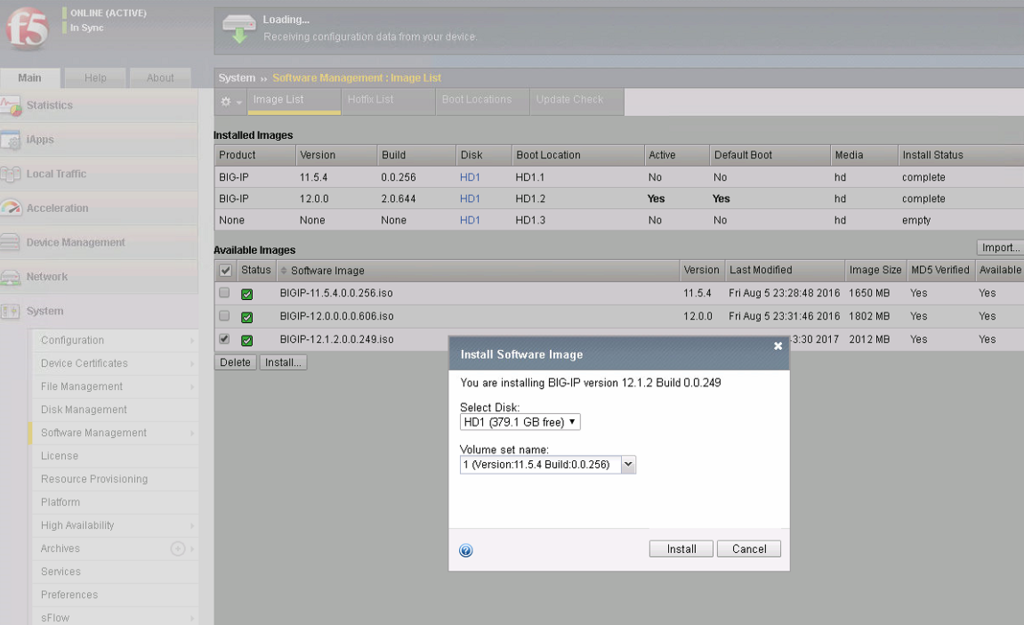Click the ONLINE (ACTIVE) status text

click(x=108, y=13)
